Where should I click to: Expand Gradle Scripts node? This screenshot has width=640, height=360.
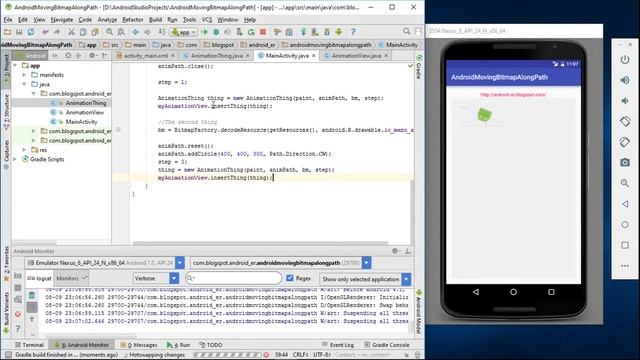coord(16,159)
